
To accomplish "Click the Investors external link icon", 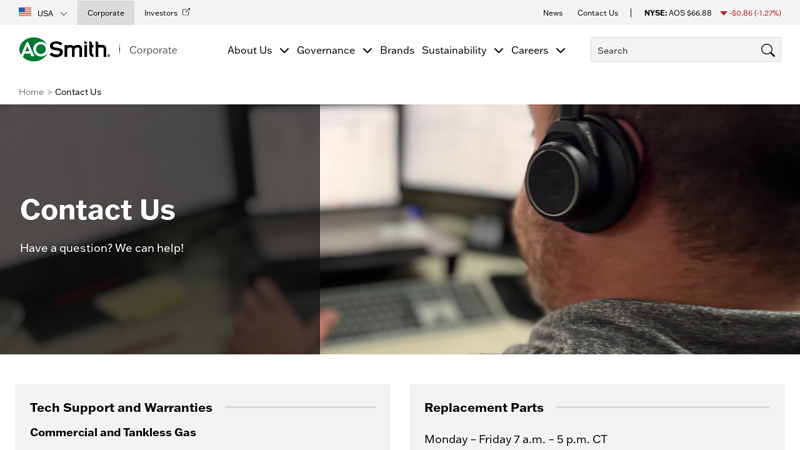I will coord(186,12).
